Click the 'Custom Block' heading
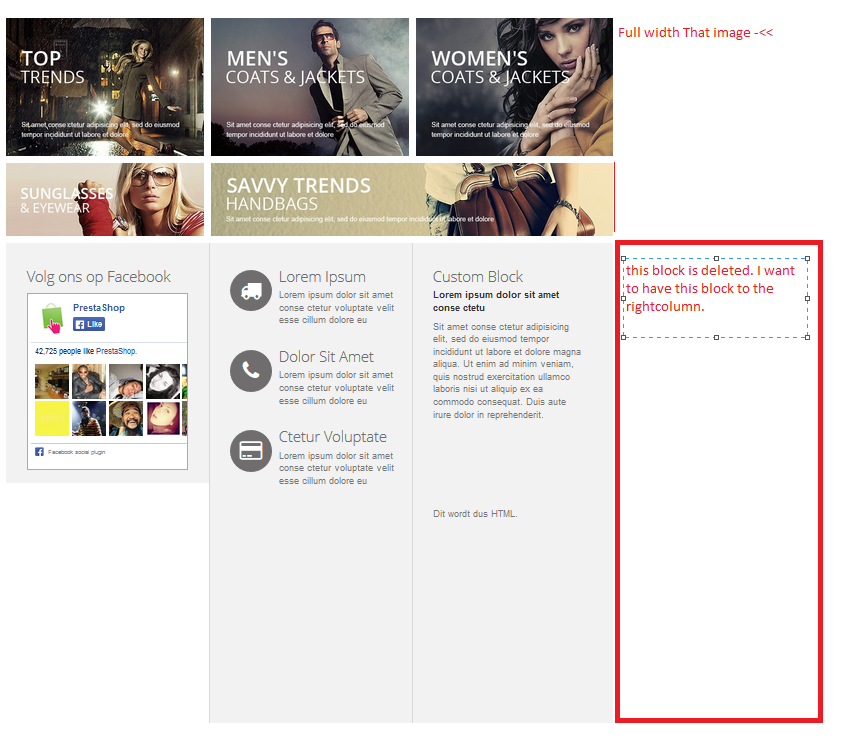 coord(478,277)
